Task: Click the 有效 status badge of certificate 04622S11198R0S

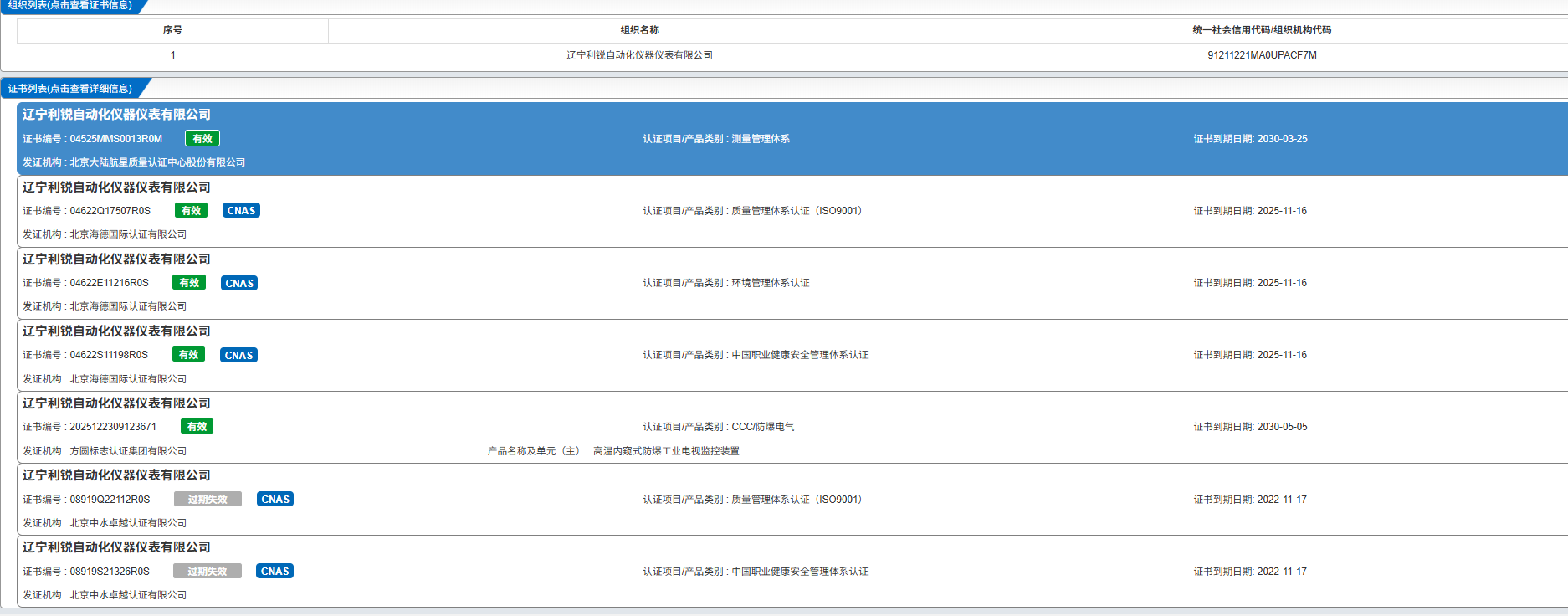Action: pyautogui.click(x=188, y=355)
